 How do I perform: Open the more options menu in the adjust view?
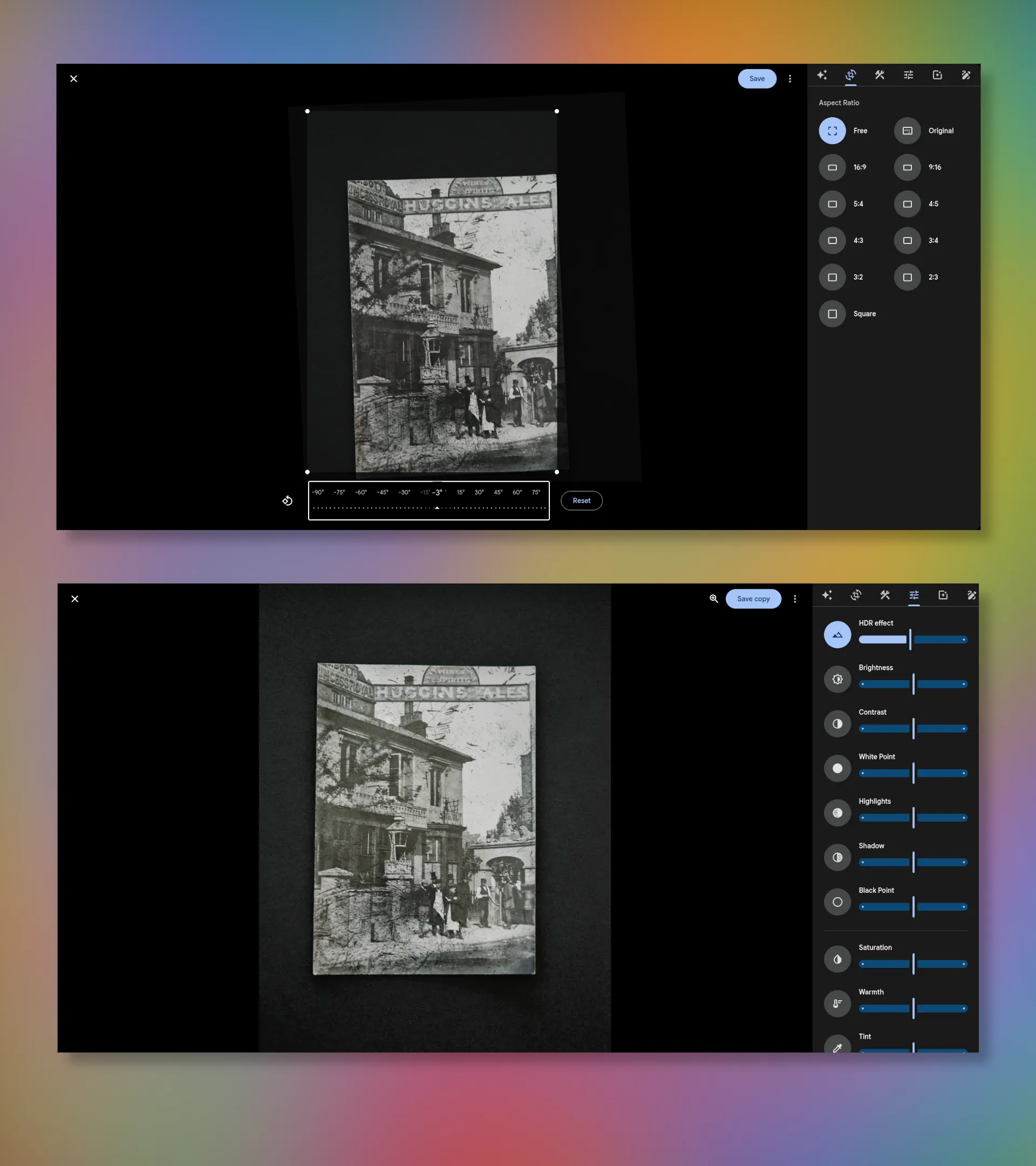794,599
